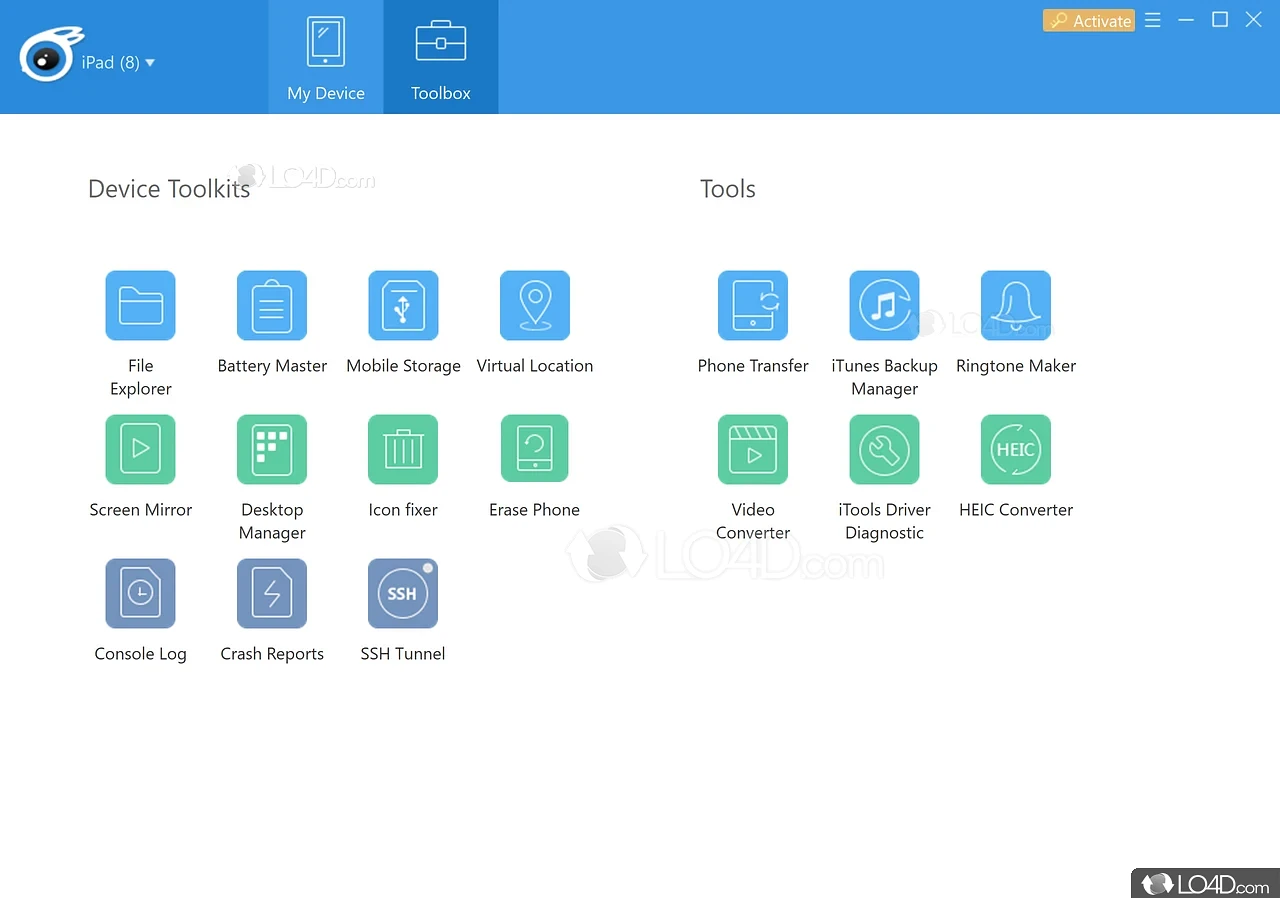This screenshot has height=898, width=1280.
Task: Open the Mobile Storage icon
Action: coord(403,305)
